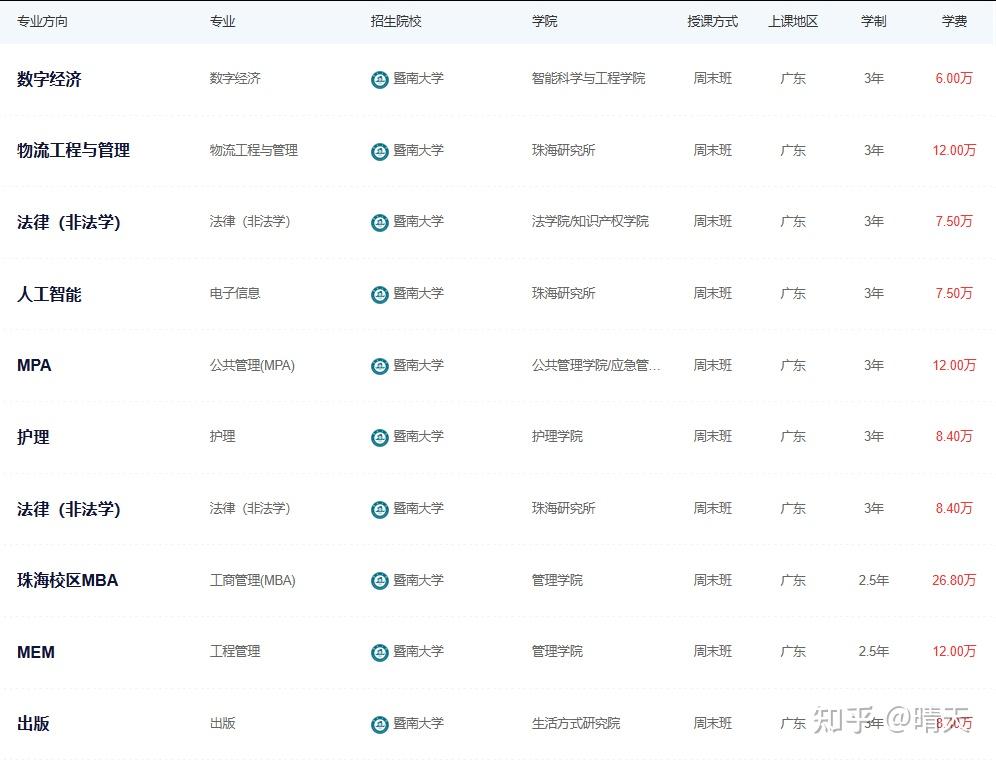
Task: Click 周末班 in 数字经济 row
Action: coord(712,78)
